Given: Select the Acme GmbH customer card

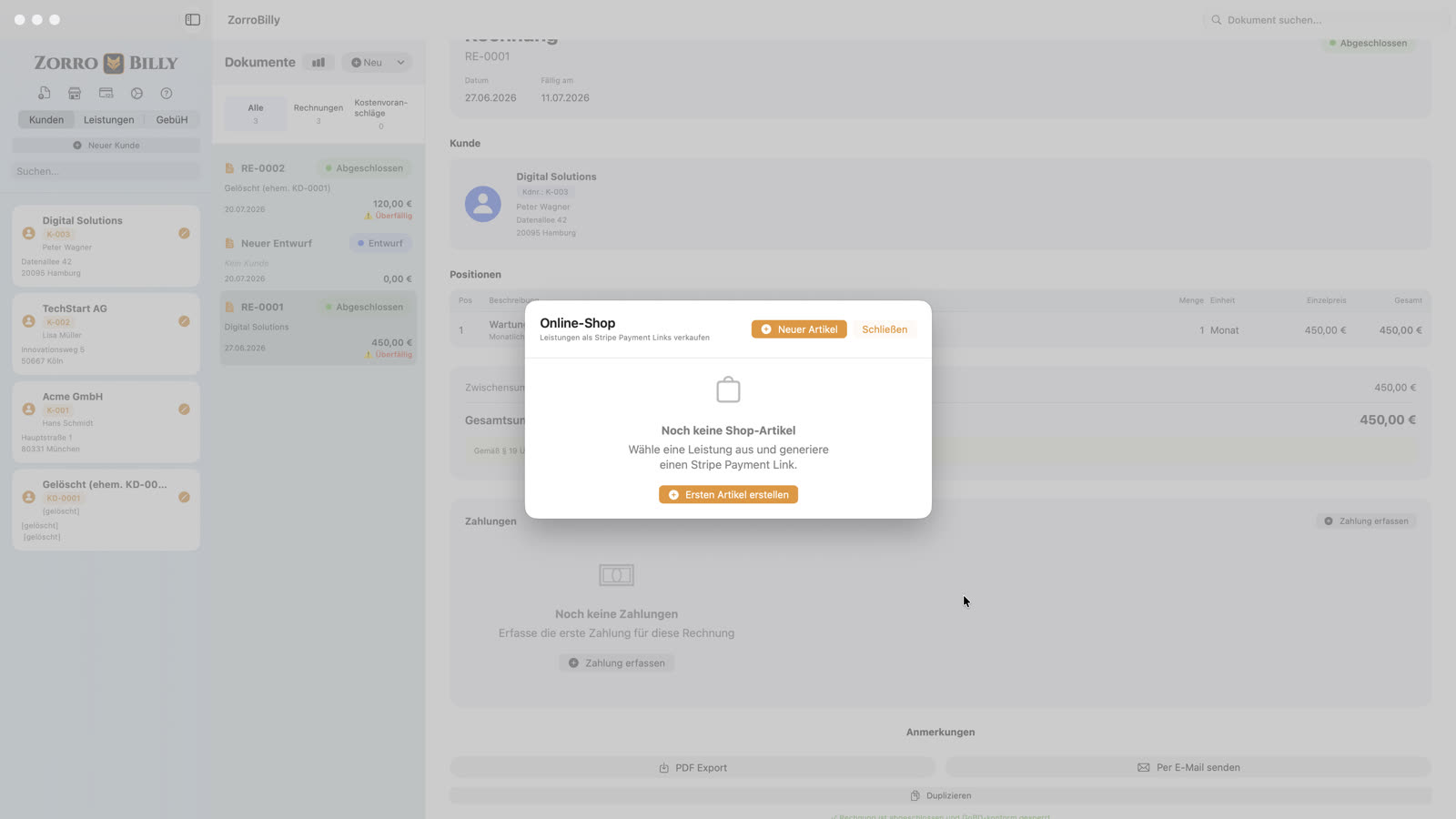Looking at the screenshot, I should pyautogui.click(x=106, y=422).
